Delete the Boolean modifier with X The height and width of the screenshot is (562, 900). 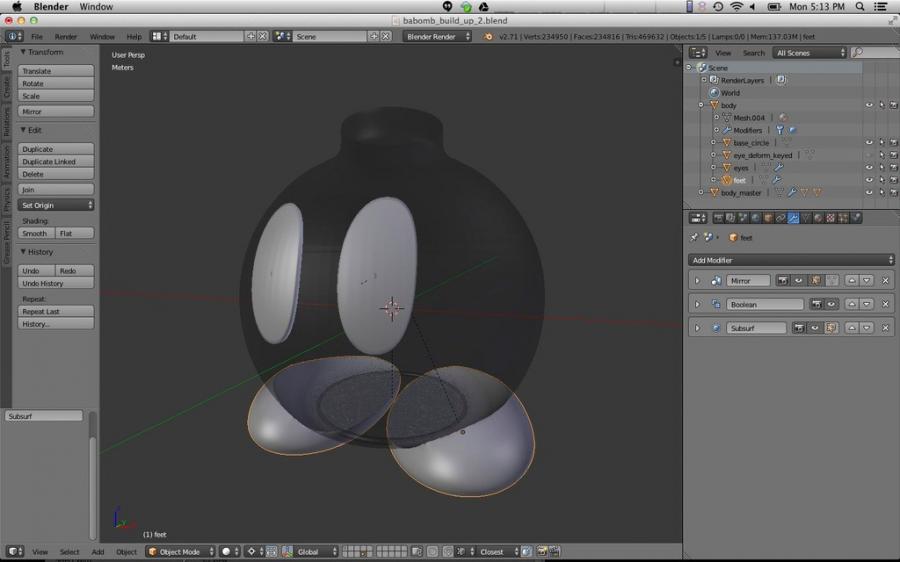tap(885, 304)
